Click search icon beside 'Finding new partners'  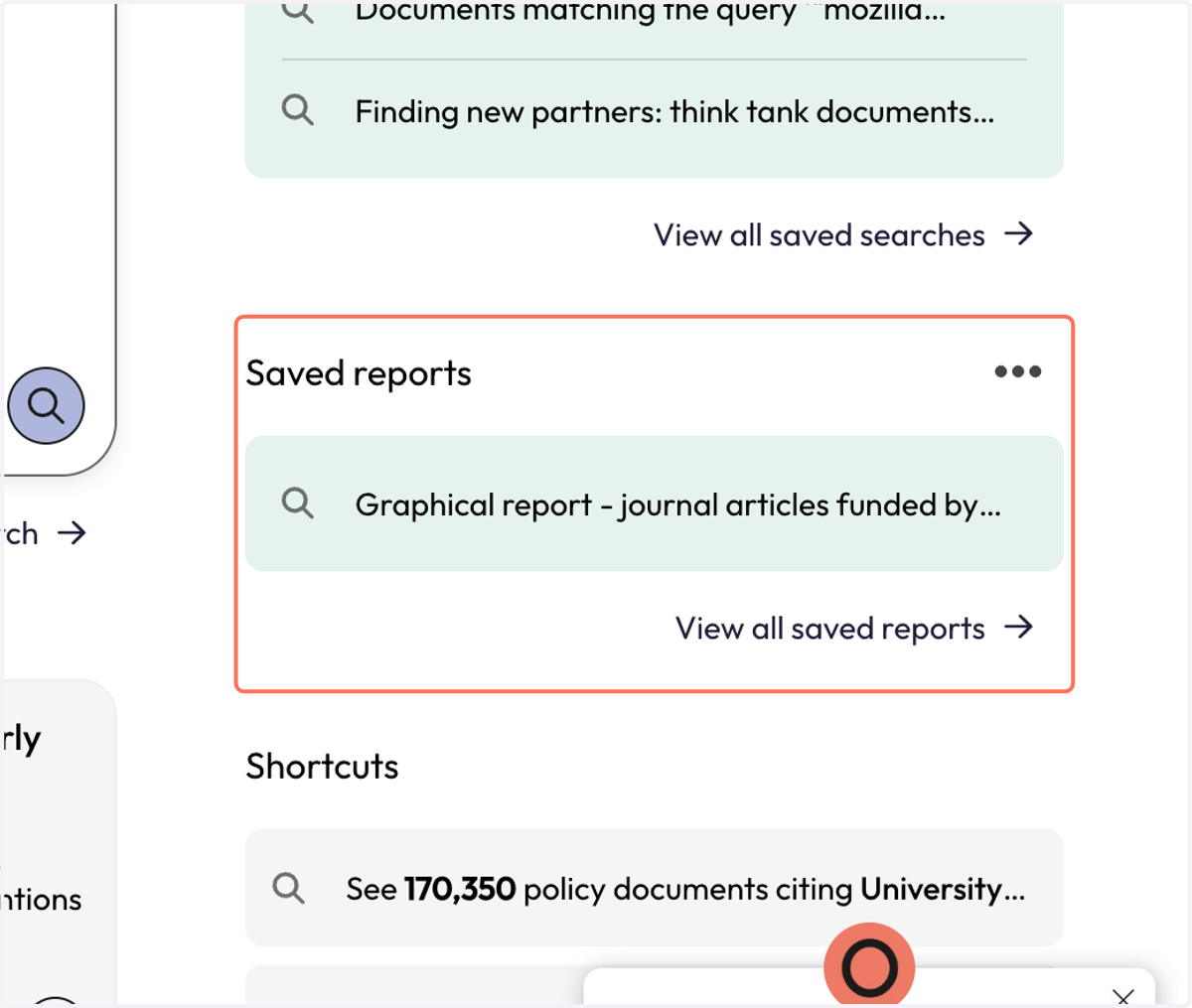pyautogui.click(x=297, y=109)
